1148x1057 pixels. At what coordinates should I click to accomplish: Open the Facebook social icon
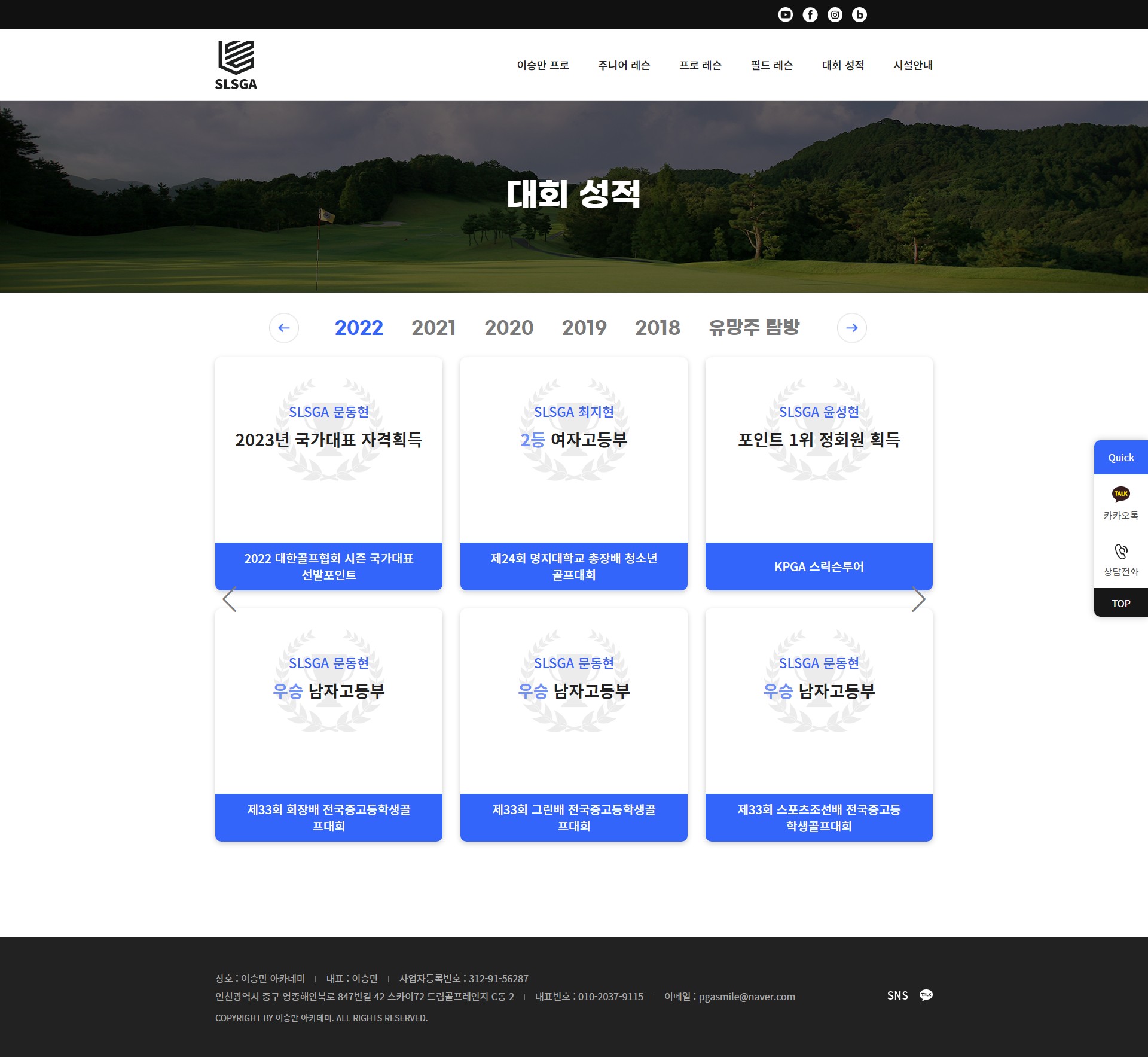pos(810,14)
